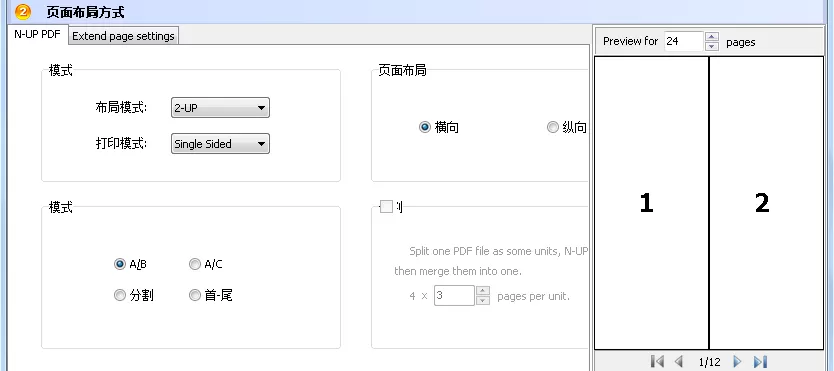Open the 布局模式 2-UP dropdown
This screenshot has height=371, width=834.
click(x=220, y=108)
